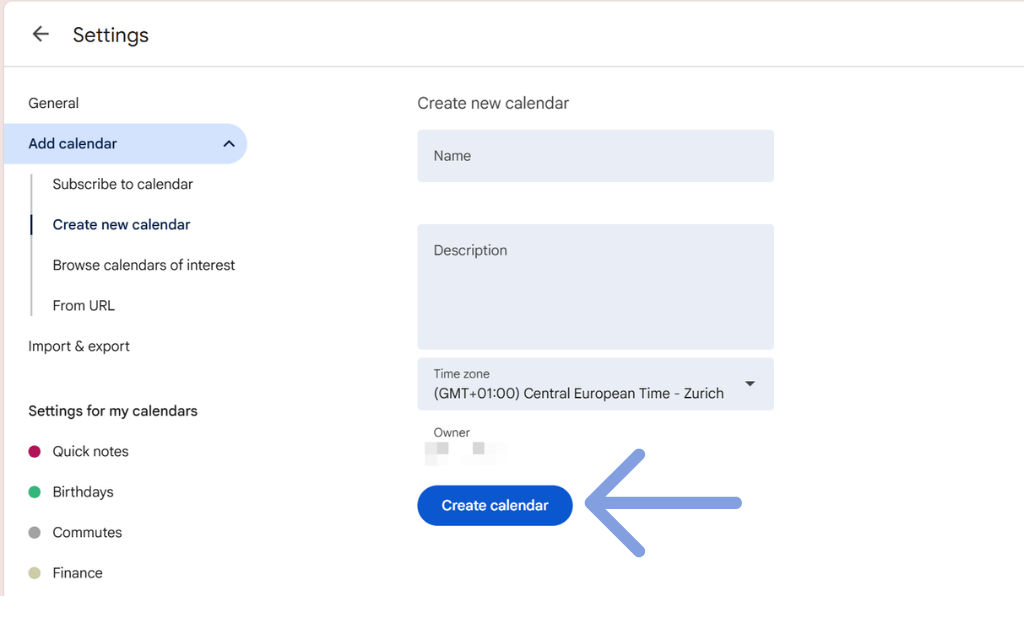The width and height of the screenshot is (1024, 625).
Task: Click the back arrow to exit Settings
Action: point(39,33)
